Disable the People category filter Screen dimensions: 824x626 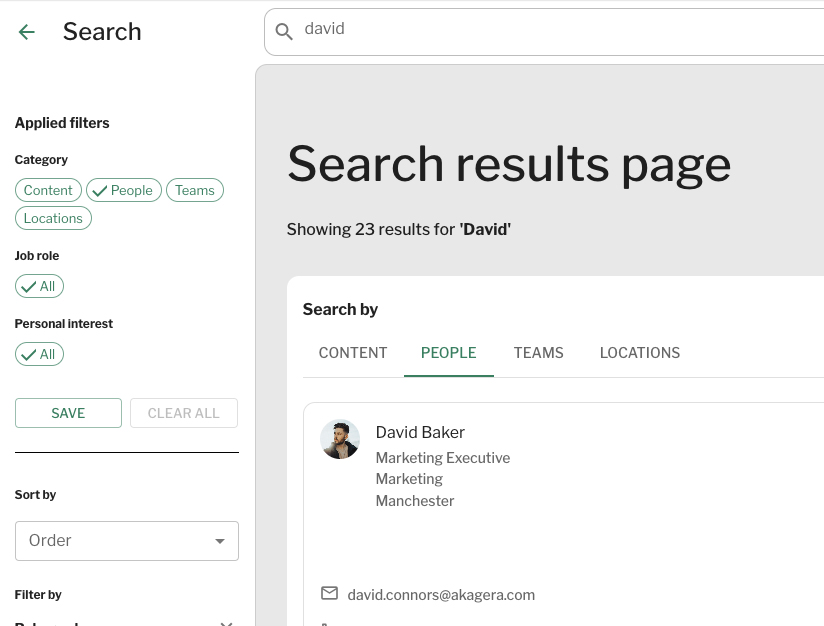123,190
